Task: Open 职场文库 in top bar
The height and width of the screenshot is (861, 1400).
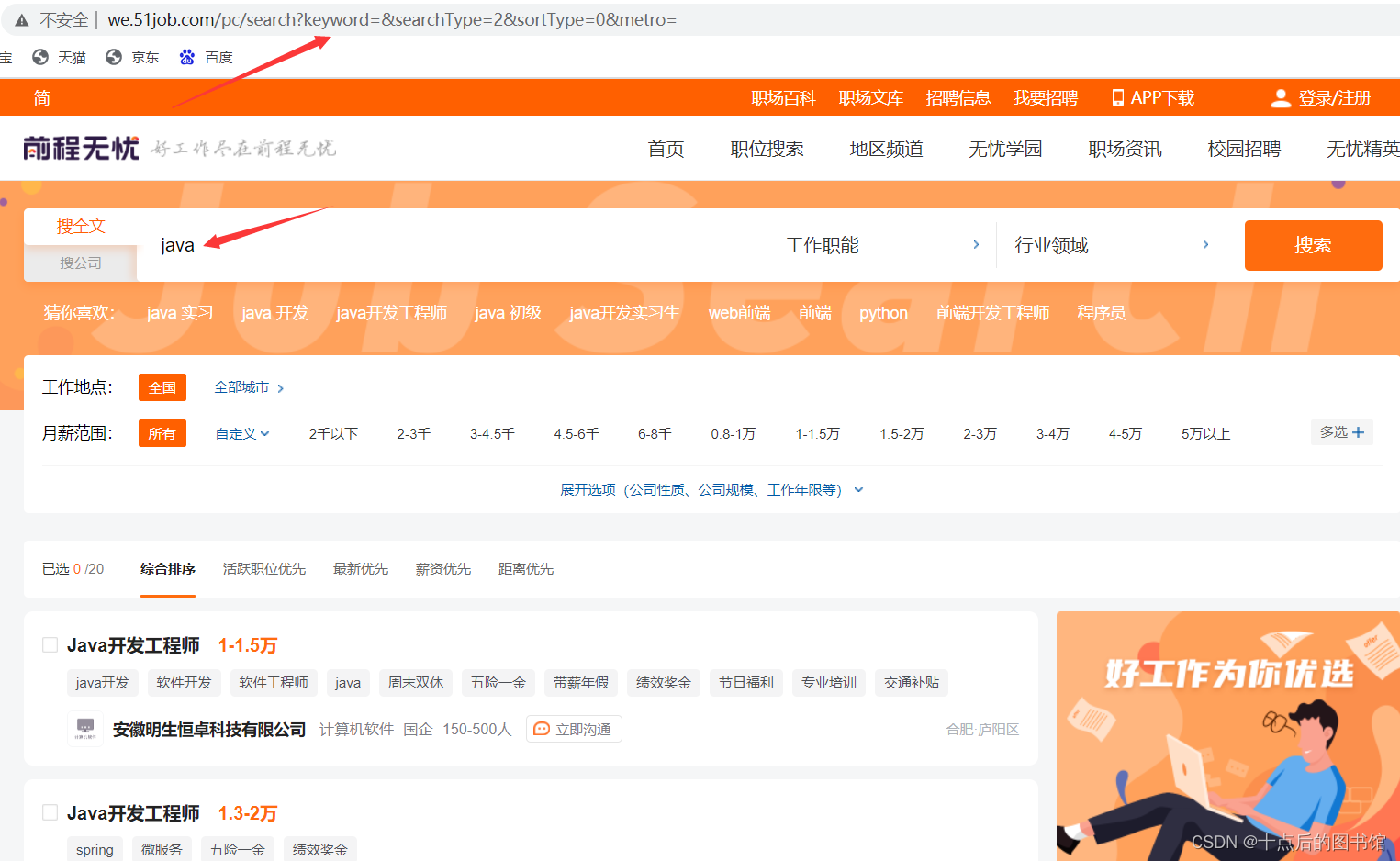Action: pos(871,98)
